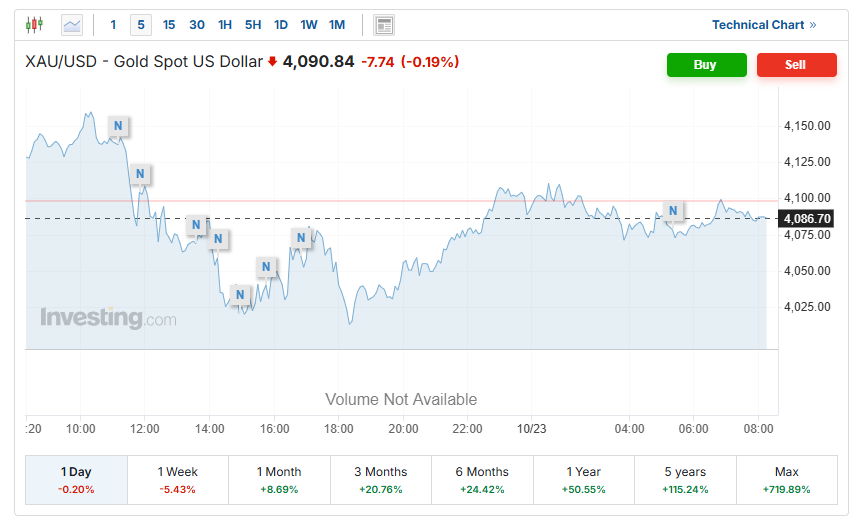857x527 pixels.
Task: Select the 1W interval
Action: (x=309, y=25)
